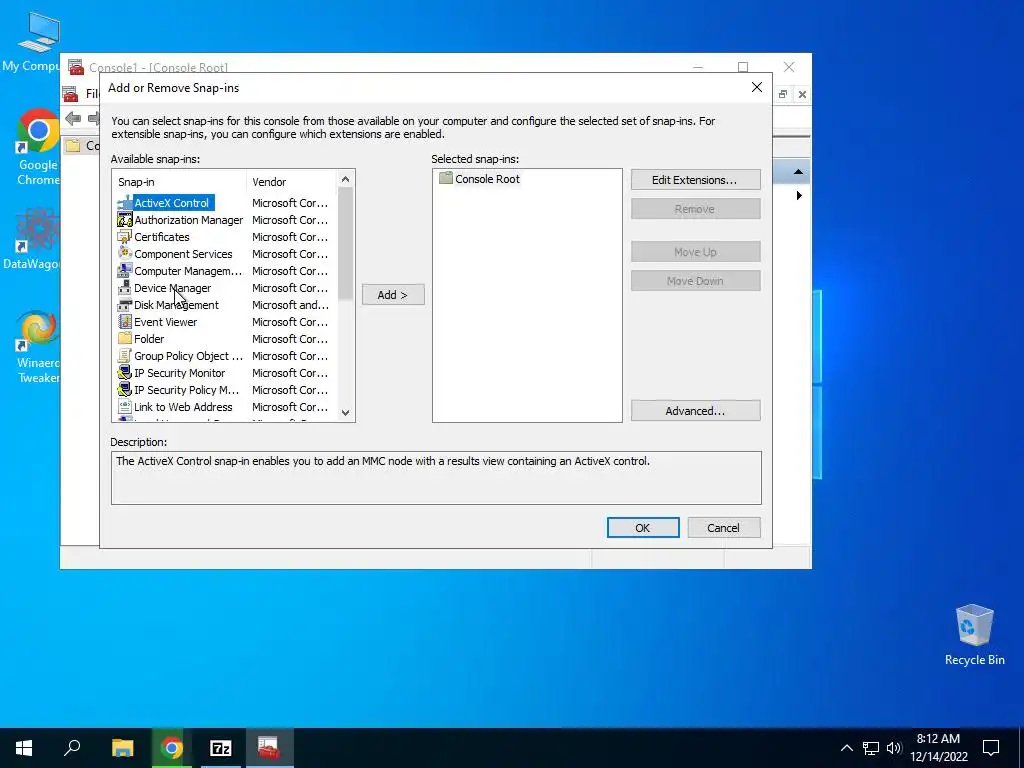Click the scroll up arrow of snap-ins list
Viewport: 1024px width, 768px height.
coord(345,179)
